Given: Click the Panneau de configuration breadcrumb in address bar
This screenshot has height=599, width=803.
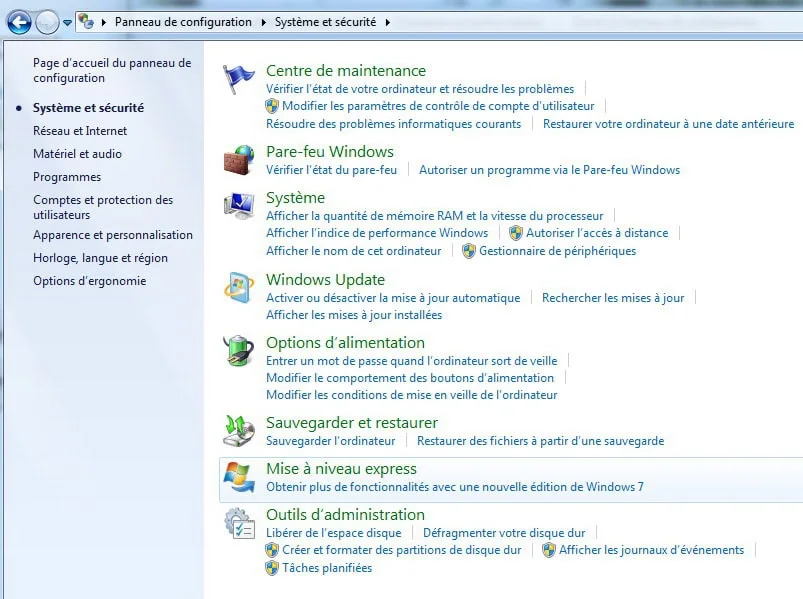Looking at the screenshot, I should click(183, 22).
